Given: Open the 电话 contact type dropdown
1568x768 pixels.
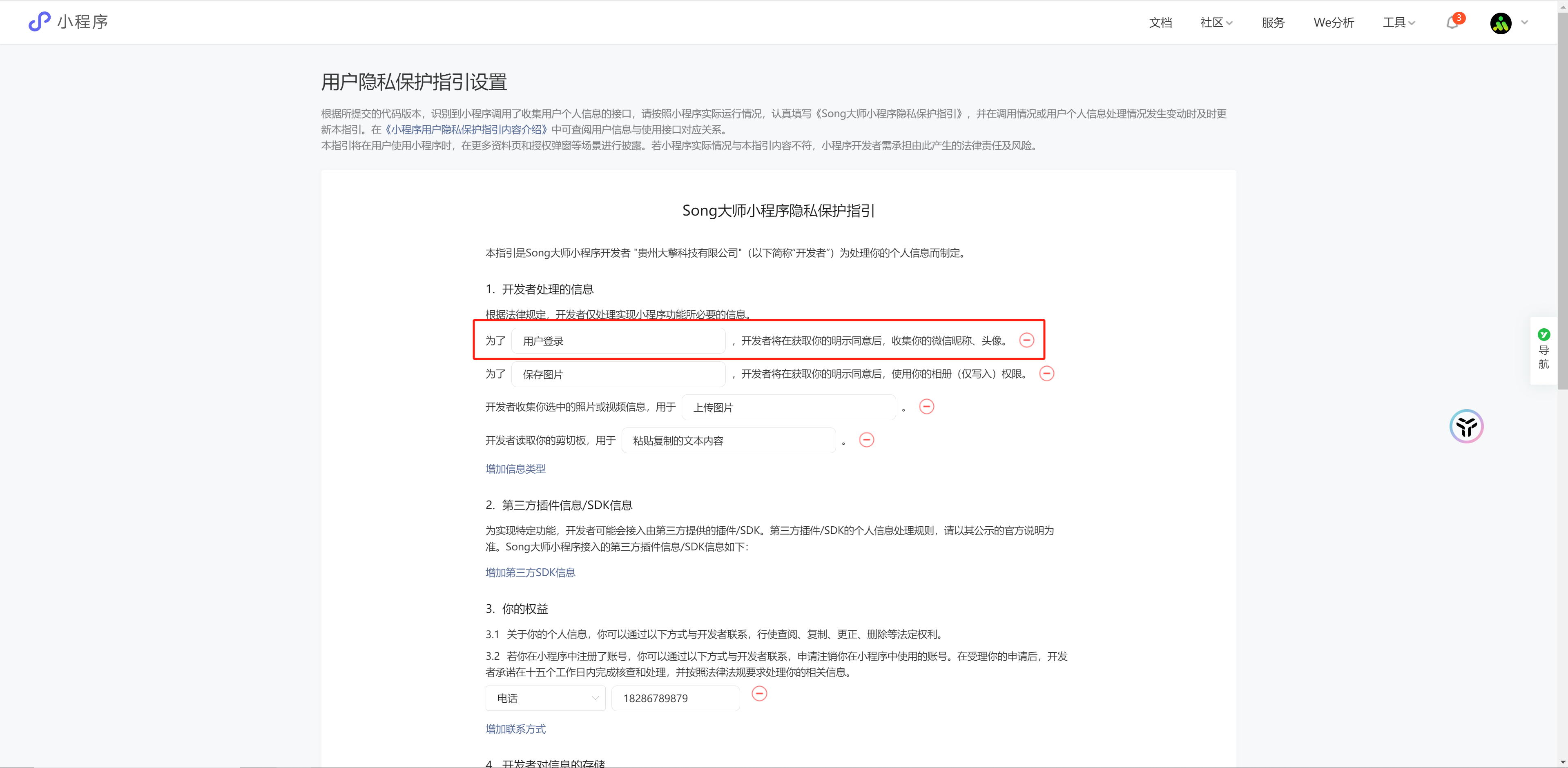Looking at the screenshot, I should pyautogui.click(x=545, y=698).
